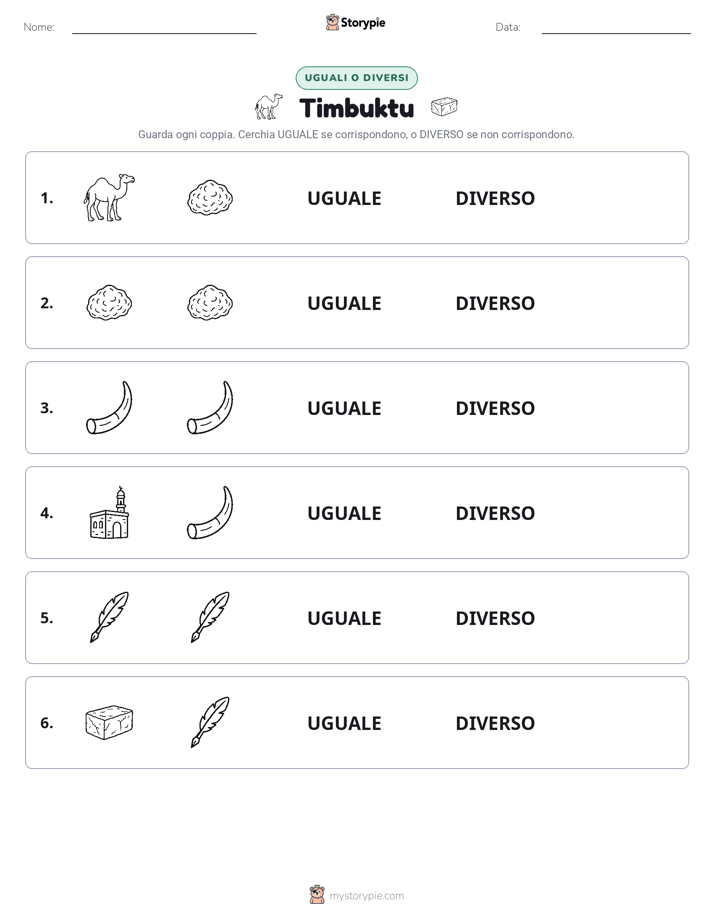The height and width of the screenshot is (924, 714).
Task: Click the UGUALI O DIVERSI badge
Action: 356,78
